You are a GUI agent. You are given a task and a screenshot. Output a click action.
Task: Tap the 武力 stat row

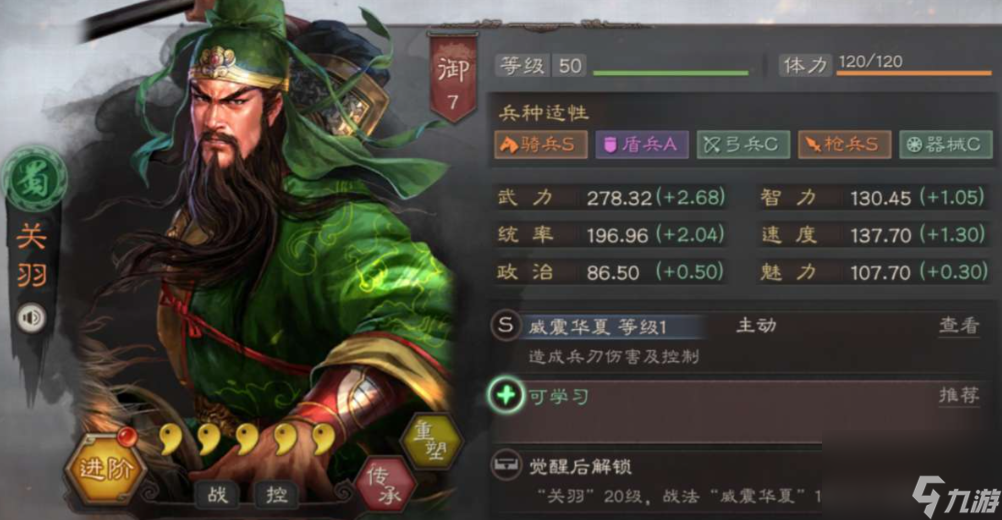pos(612,197)
